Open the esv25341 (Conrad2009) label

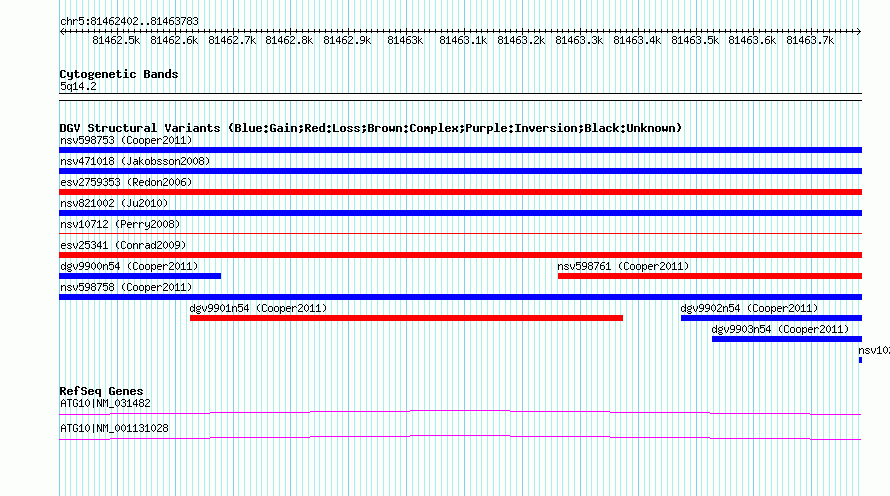tap(123, 245)
